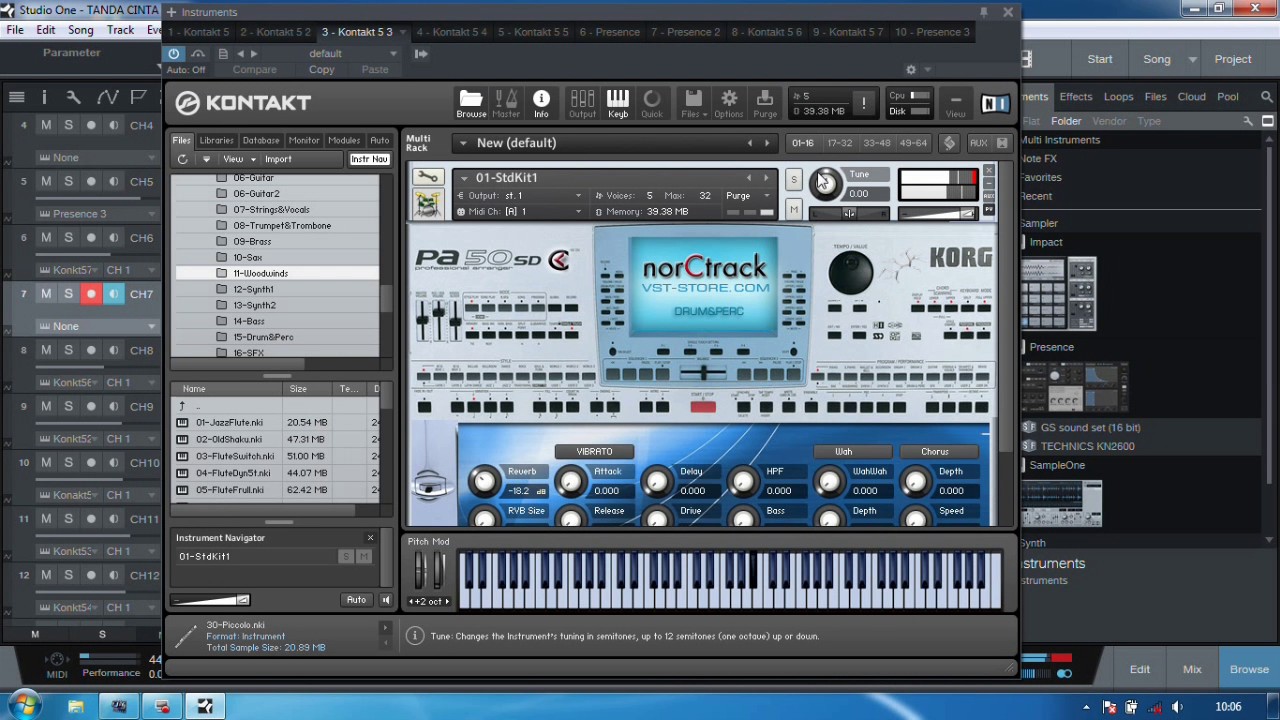Toggle monitor on track CH7

[x=113, y=294]
